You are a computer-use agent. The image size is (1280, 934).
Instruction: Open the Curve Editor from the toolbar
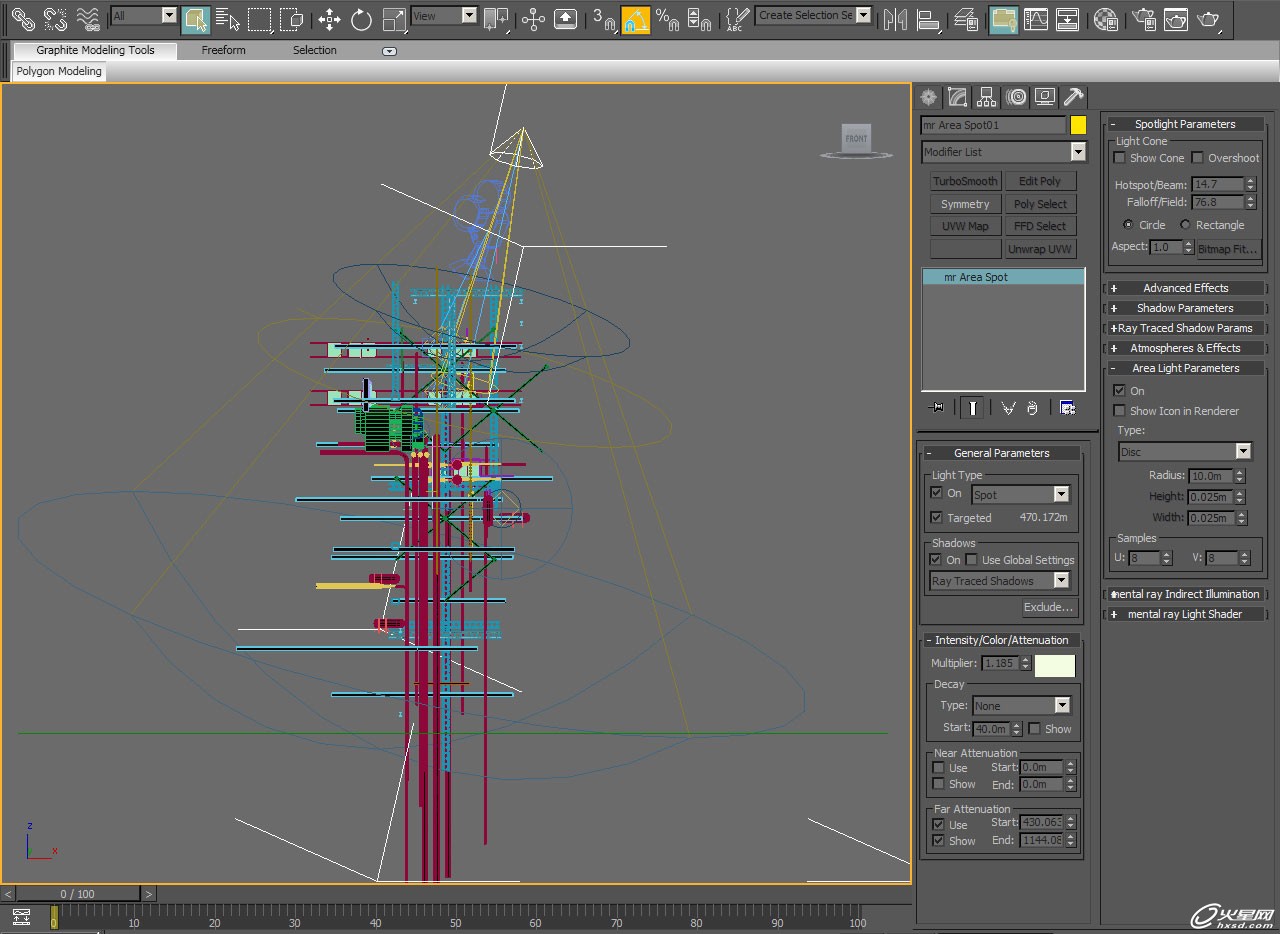click(1036, 19)
